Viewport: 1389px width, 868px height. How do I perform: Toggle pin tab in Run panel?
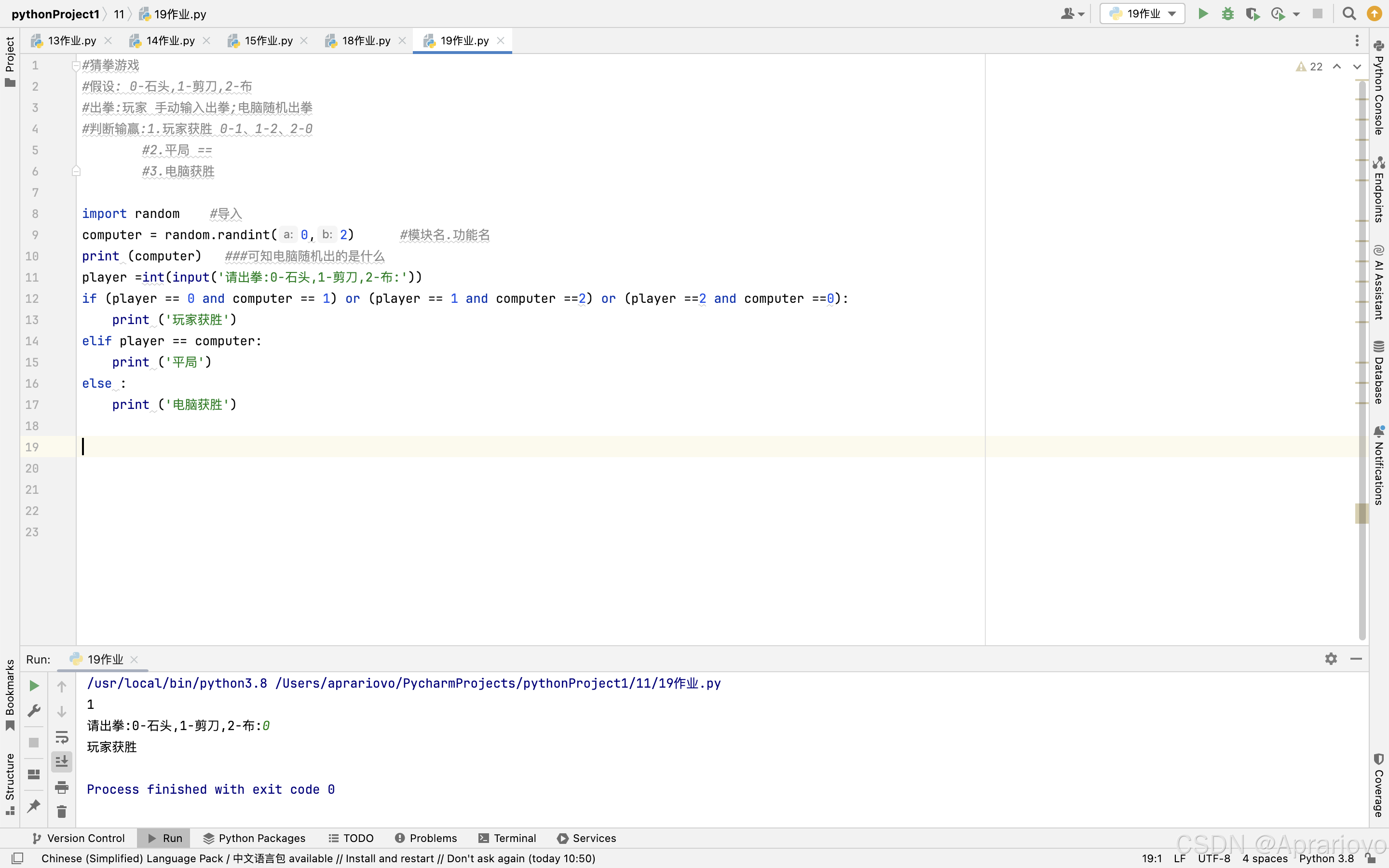(x=34, y=805)
